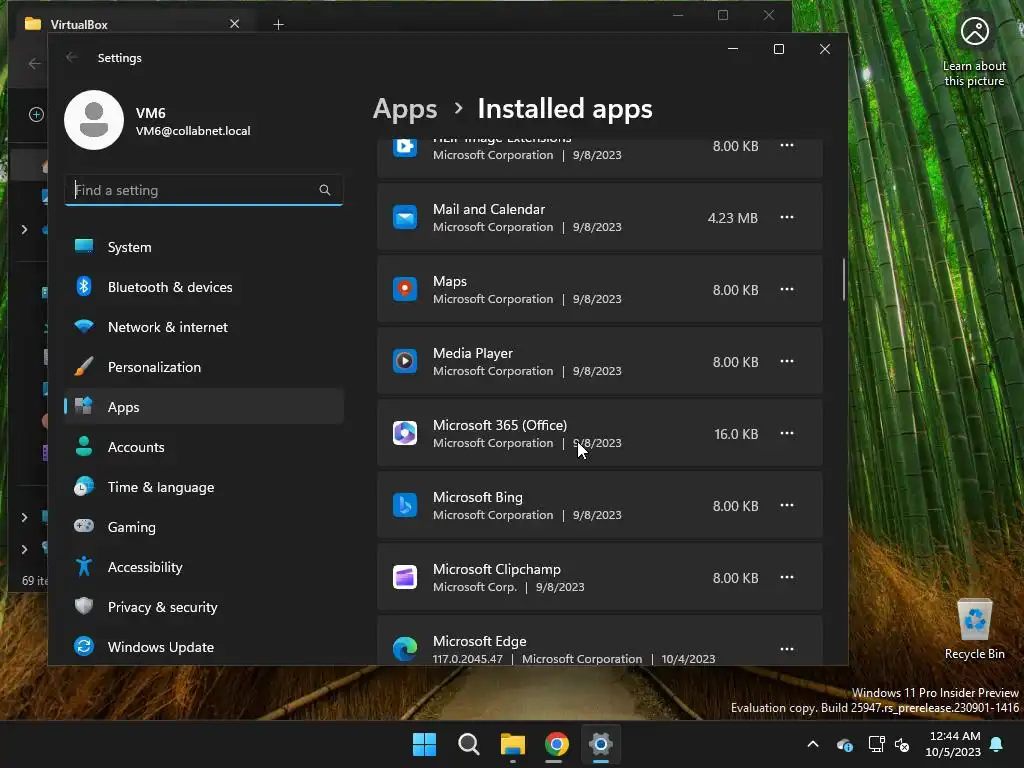
Task: Open the Mail and Calendar app icon
Action: coord(405,217)
